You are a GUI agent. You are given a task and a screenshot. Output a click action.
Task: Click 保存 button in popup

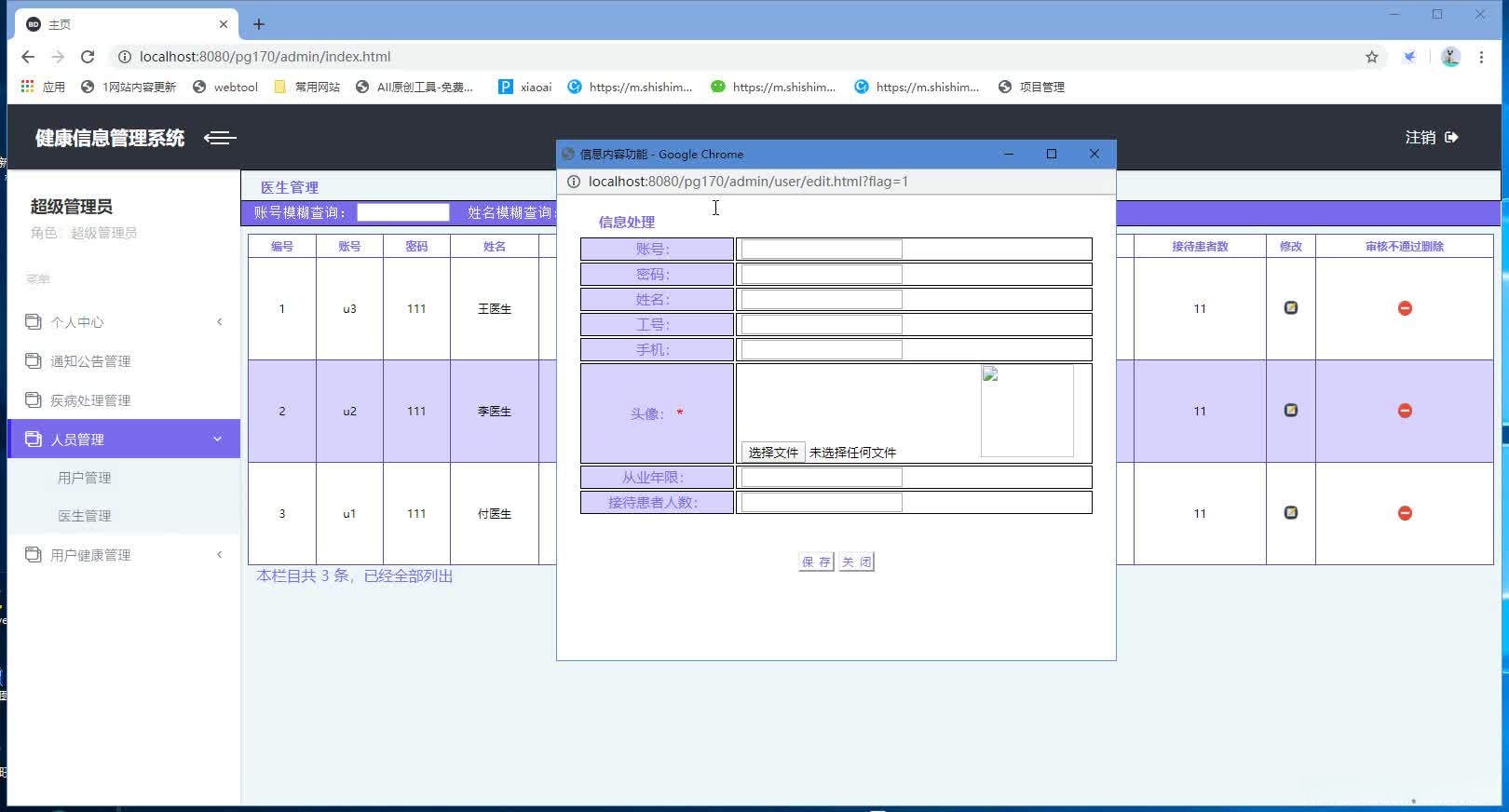(x=816, y=562)
